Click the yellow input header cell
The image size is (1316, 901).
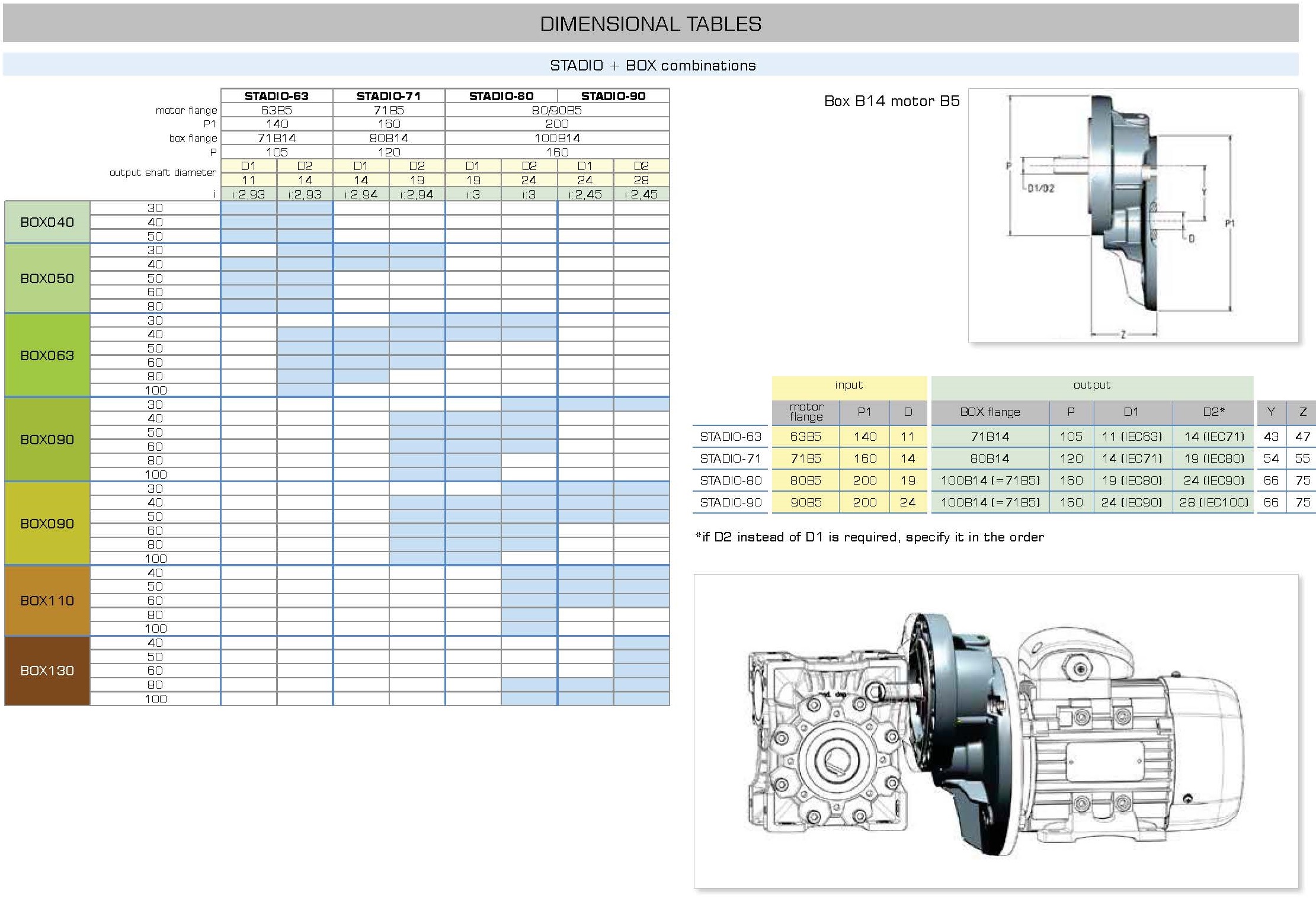click(848, 386)
